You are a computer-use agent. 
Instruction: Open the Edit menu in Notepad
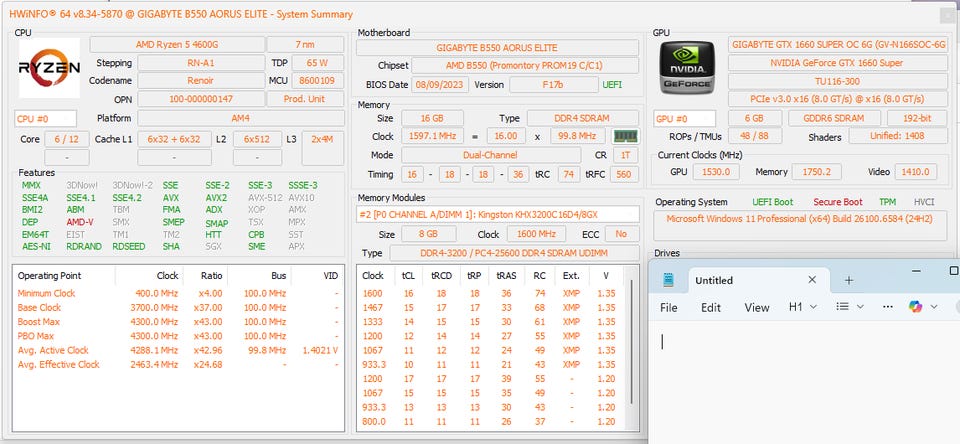711,307
